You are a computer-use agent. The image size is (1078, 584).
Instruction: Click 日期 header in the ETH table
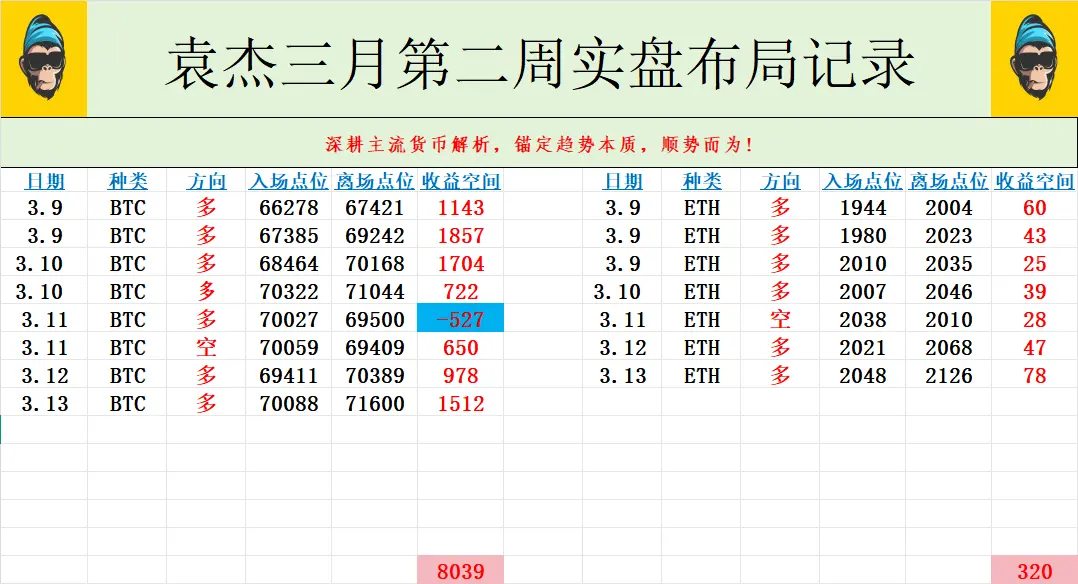pyautogui.click(x=622, y=181)
